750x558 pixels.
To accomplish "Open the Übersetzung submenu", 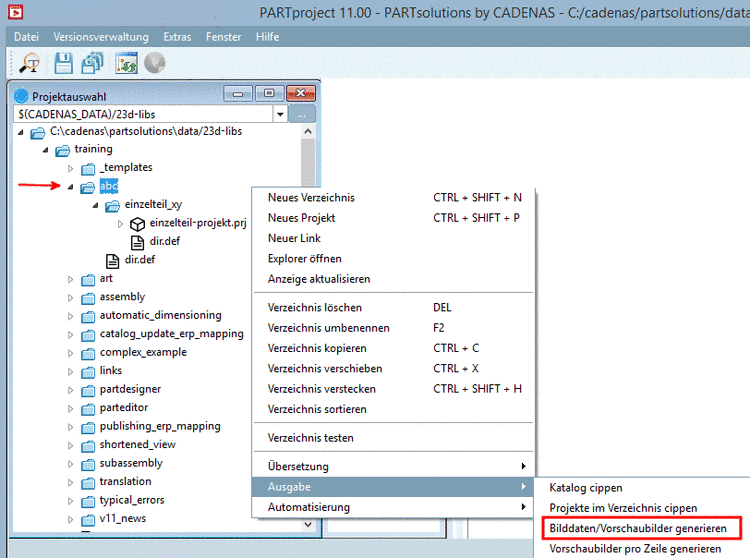I will point(394,466).
